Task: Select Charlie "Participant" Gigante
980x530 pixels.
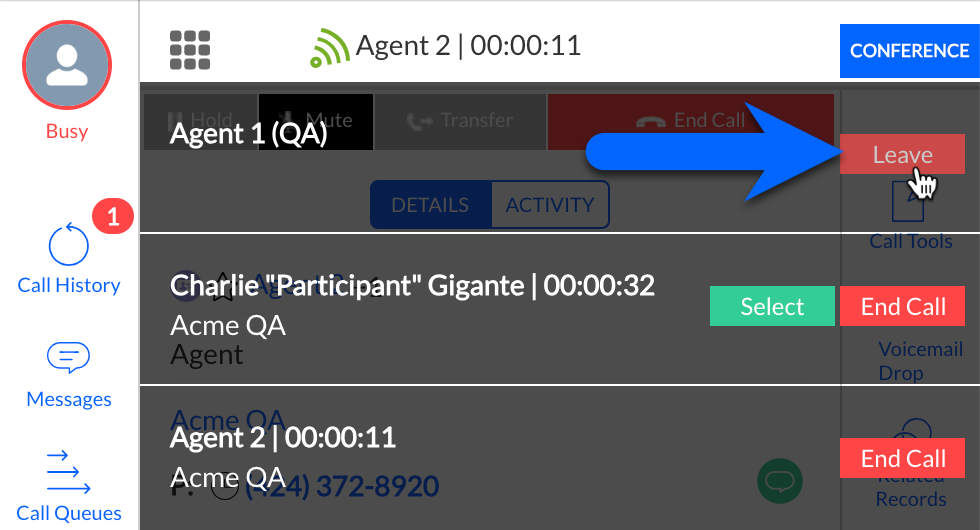Action: pyautogui.click(x=772, y=307)
